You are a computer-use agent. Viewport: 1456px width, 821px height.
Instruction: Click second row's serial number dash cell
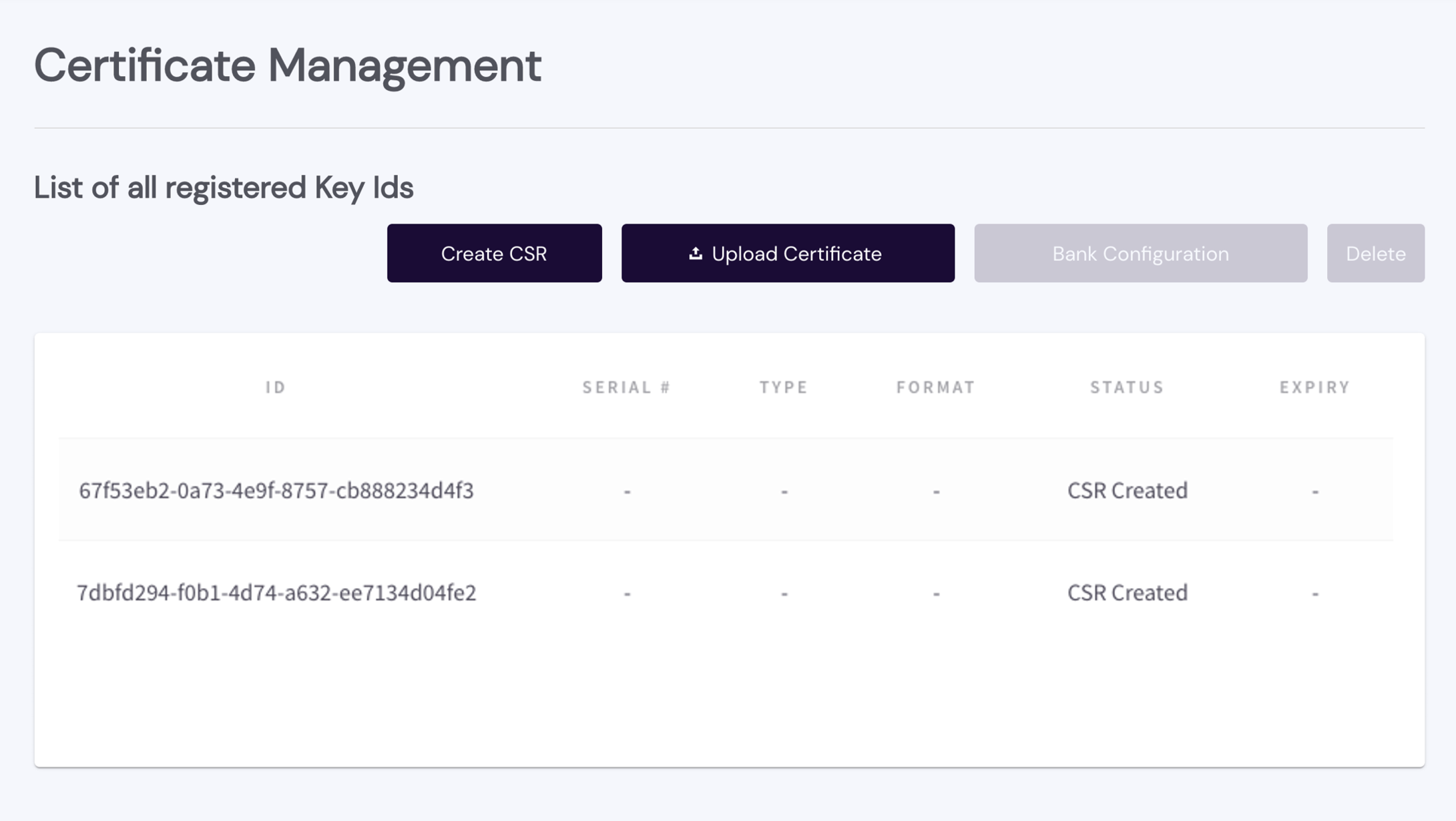click(627, 593)
